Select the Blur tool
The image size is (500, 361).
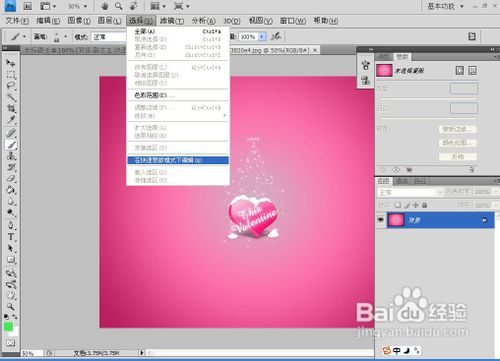coord(11,201)
